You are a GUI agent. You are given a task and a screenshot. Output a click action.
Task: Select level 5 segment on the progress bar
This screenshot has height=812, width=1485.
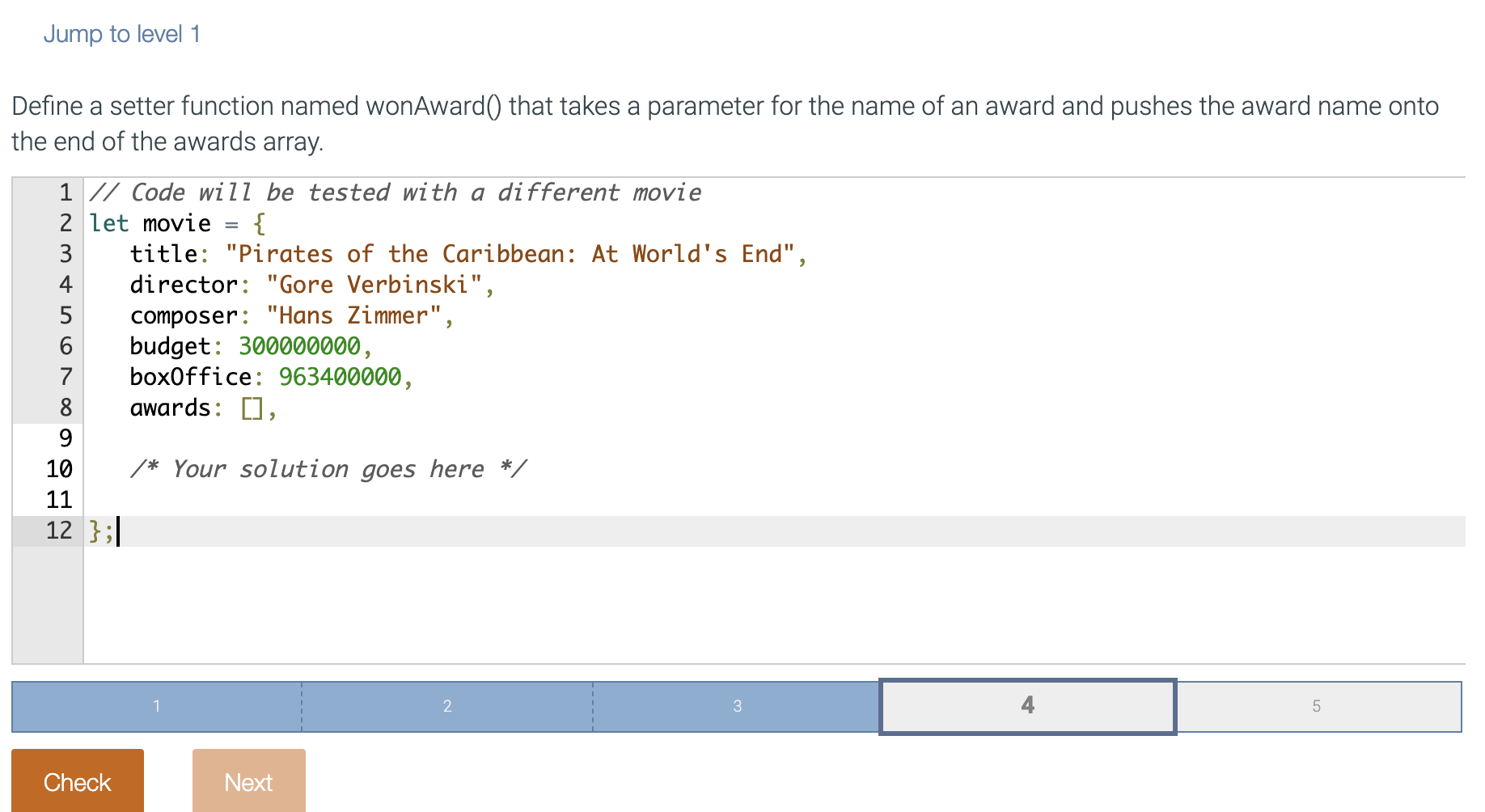point(1317,705)
